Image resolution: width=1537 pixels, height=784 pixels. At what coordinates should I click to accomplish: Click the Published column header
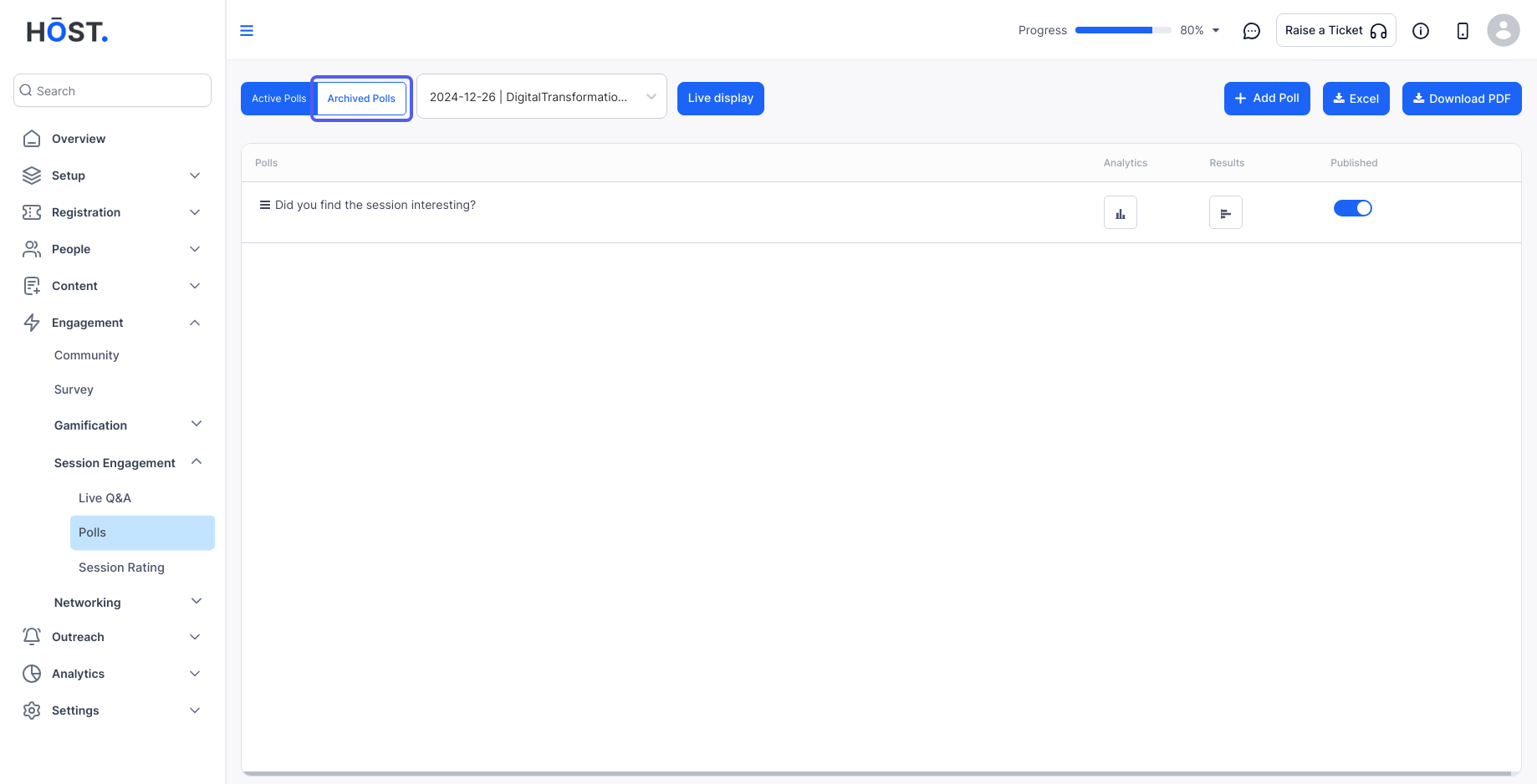[1354, 163]
